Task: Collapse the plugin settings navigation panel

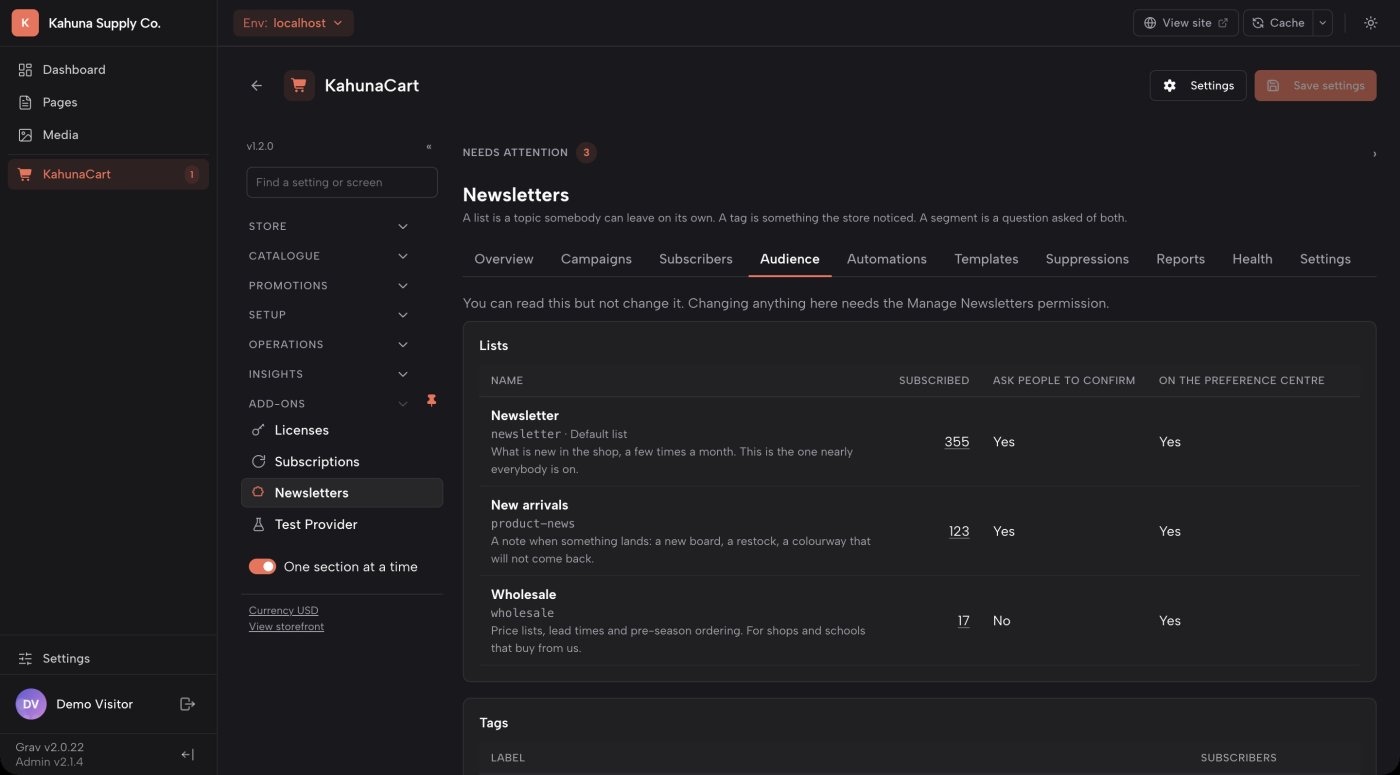Action: [429, 146]
